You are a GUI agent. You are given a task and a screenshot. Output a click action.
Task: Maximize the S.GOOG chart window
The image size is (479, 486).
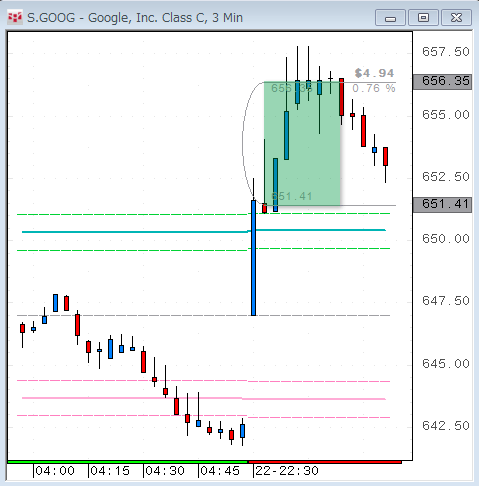423,18
